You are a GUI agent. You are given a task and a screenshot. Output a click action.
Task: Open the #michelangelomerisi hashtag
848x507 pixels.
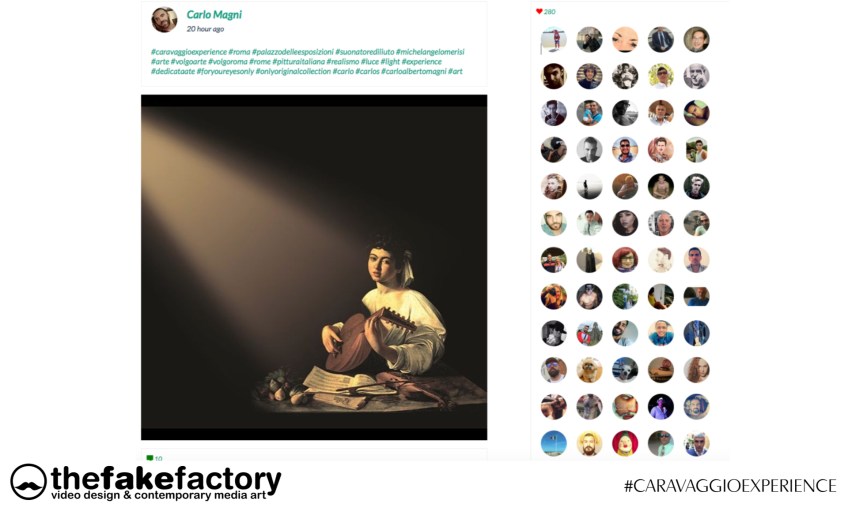(430, 52)
